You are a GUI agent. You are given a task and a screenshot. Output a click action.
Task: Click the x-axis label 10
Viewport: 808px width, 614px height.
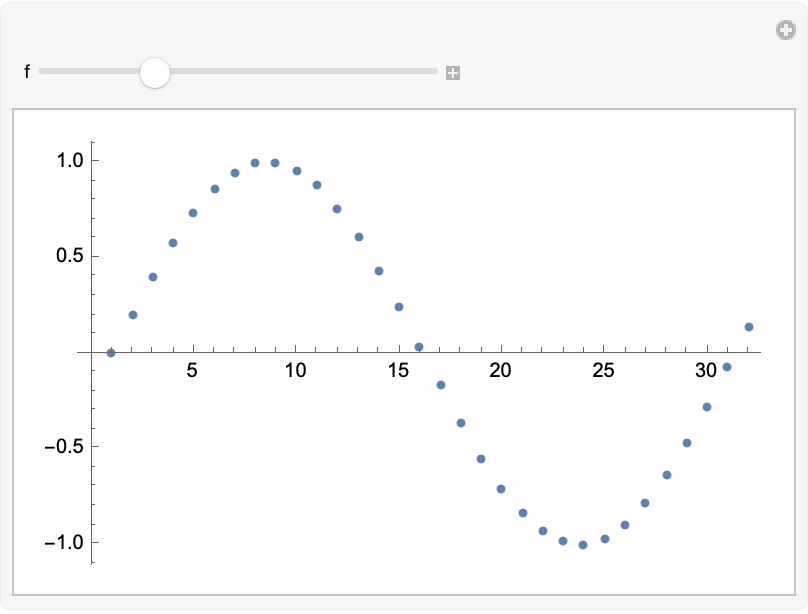(295, 371)
